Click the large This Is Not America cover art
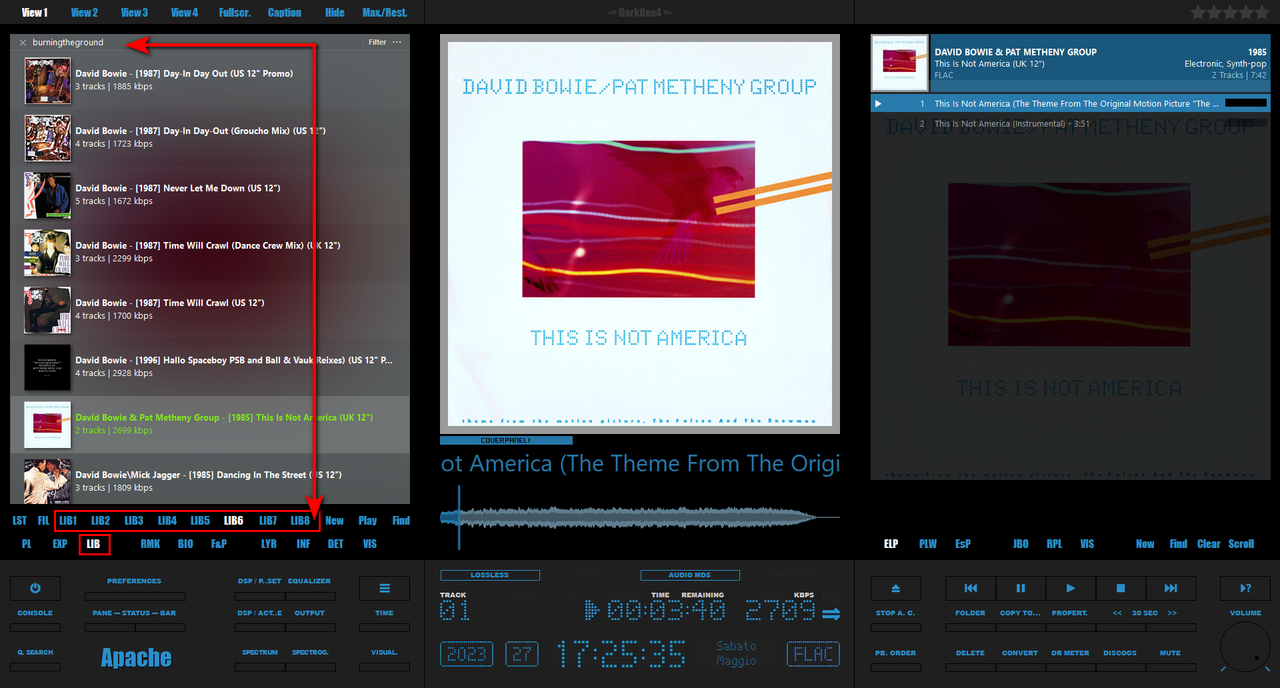This screenshot has height=688, width=1280. pyautogui.click(x=640, y=235)
